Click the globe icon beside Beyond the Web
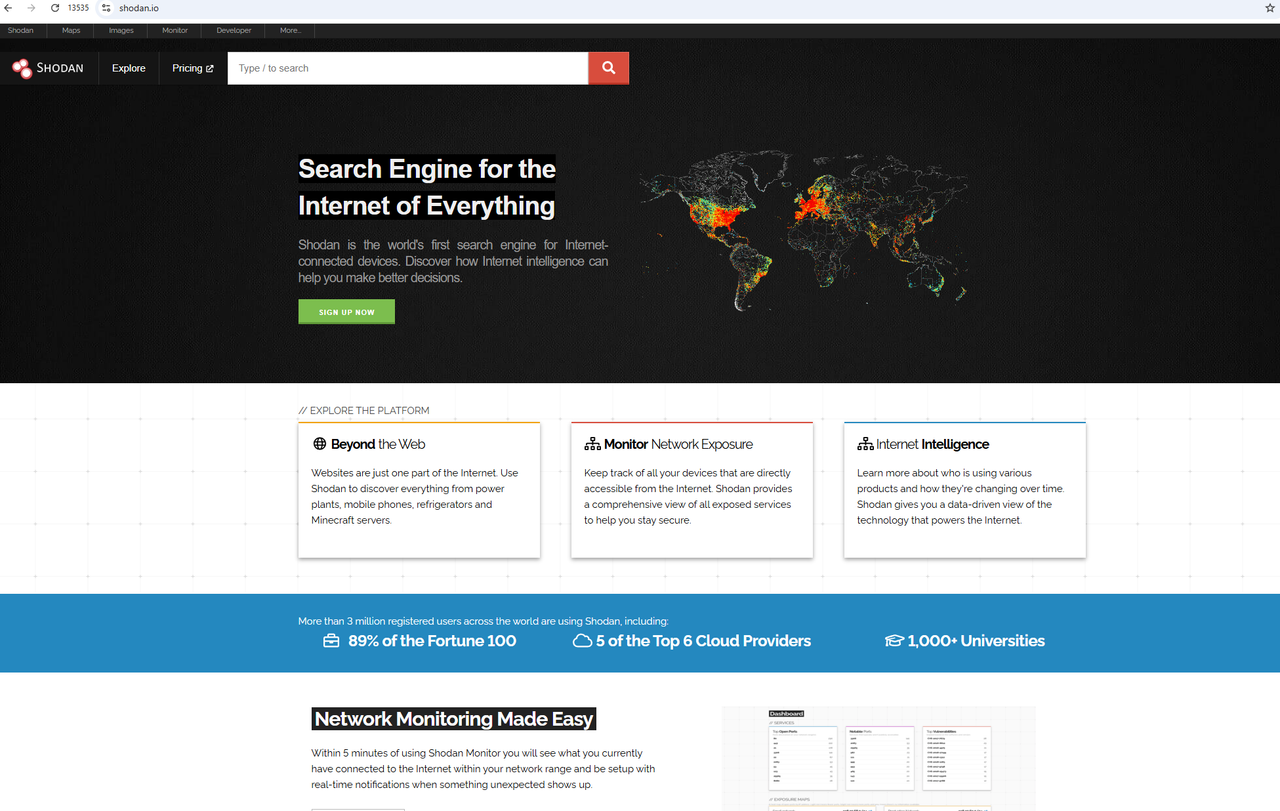This screenshot has width=1280, height=811. 320,444
